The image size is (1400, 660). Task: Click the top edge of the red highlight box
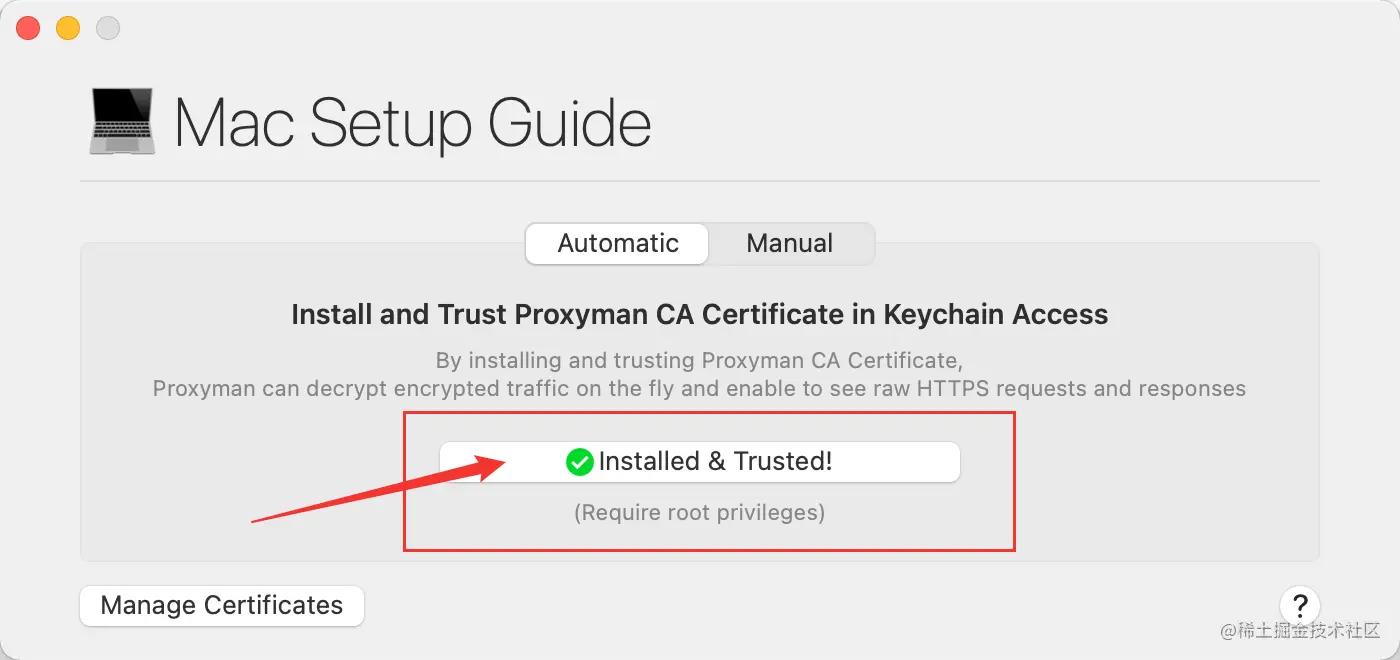[709, 412]
